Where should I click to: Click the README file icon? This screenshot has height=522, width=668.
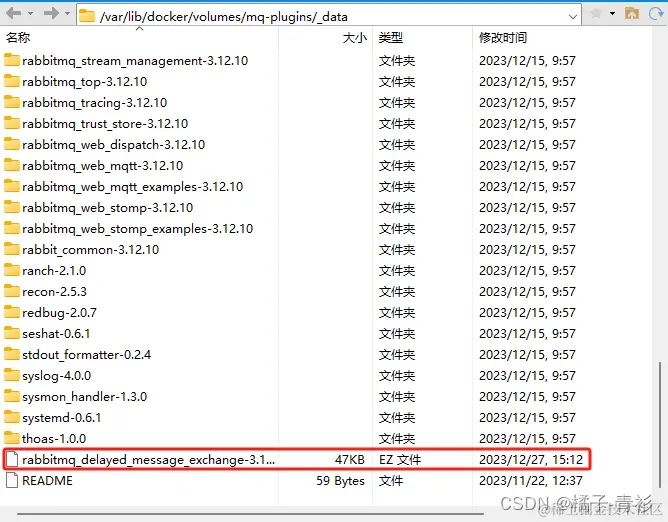pyautogui.click(x=12, y=480)
